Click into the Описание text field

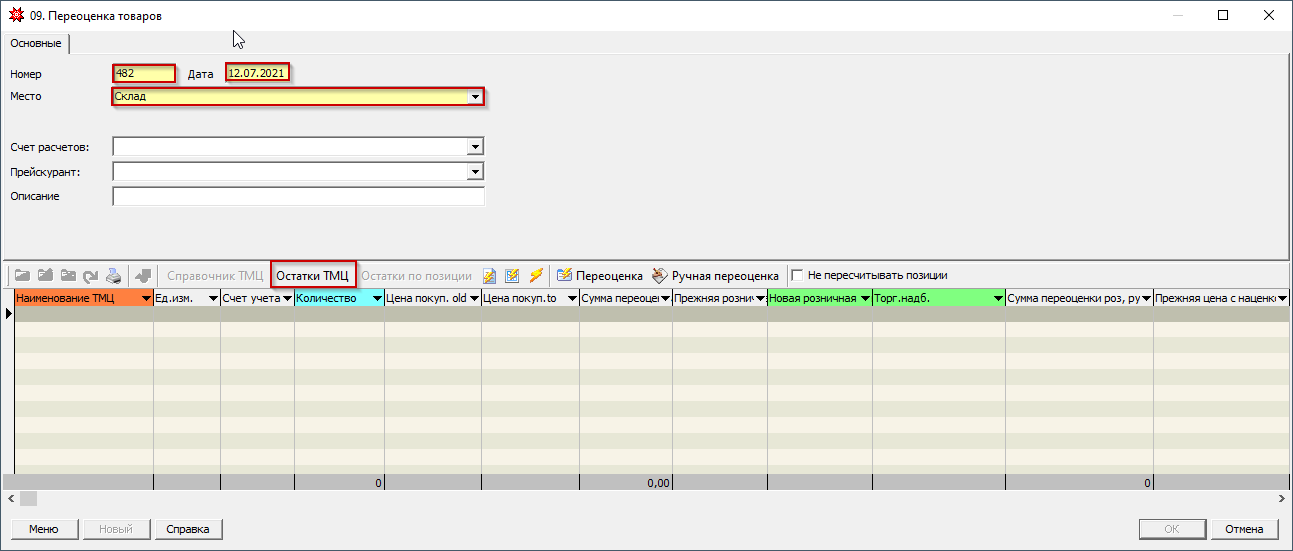[x=298, y=197]
